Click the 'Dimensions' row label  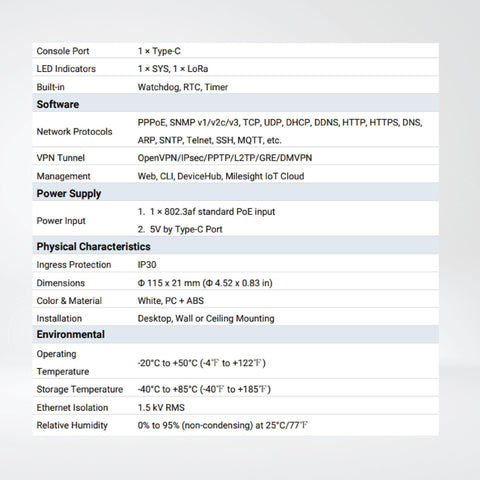61,283
